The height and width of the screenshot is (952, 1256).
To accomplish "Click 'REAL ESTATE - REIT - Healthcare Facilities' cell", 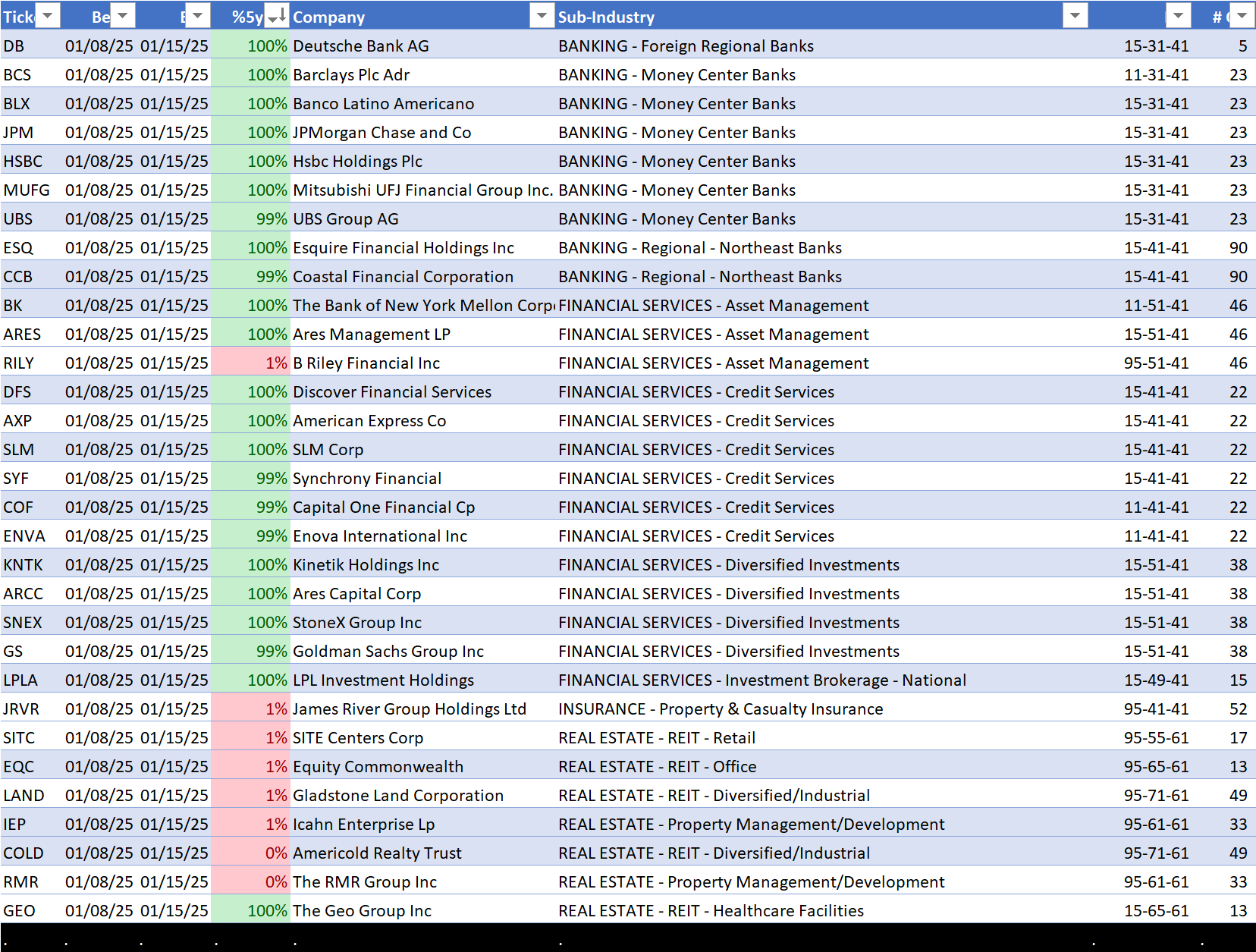I will (x=823, y=911).
